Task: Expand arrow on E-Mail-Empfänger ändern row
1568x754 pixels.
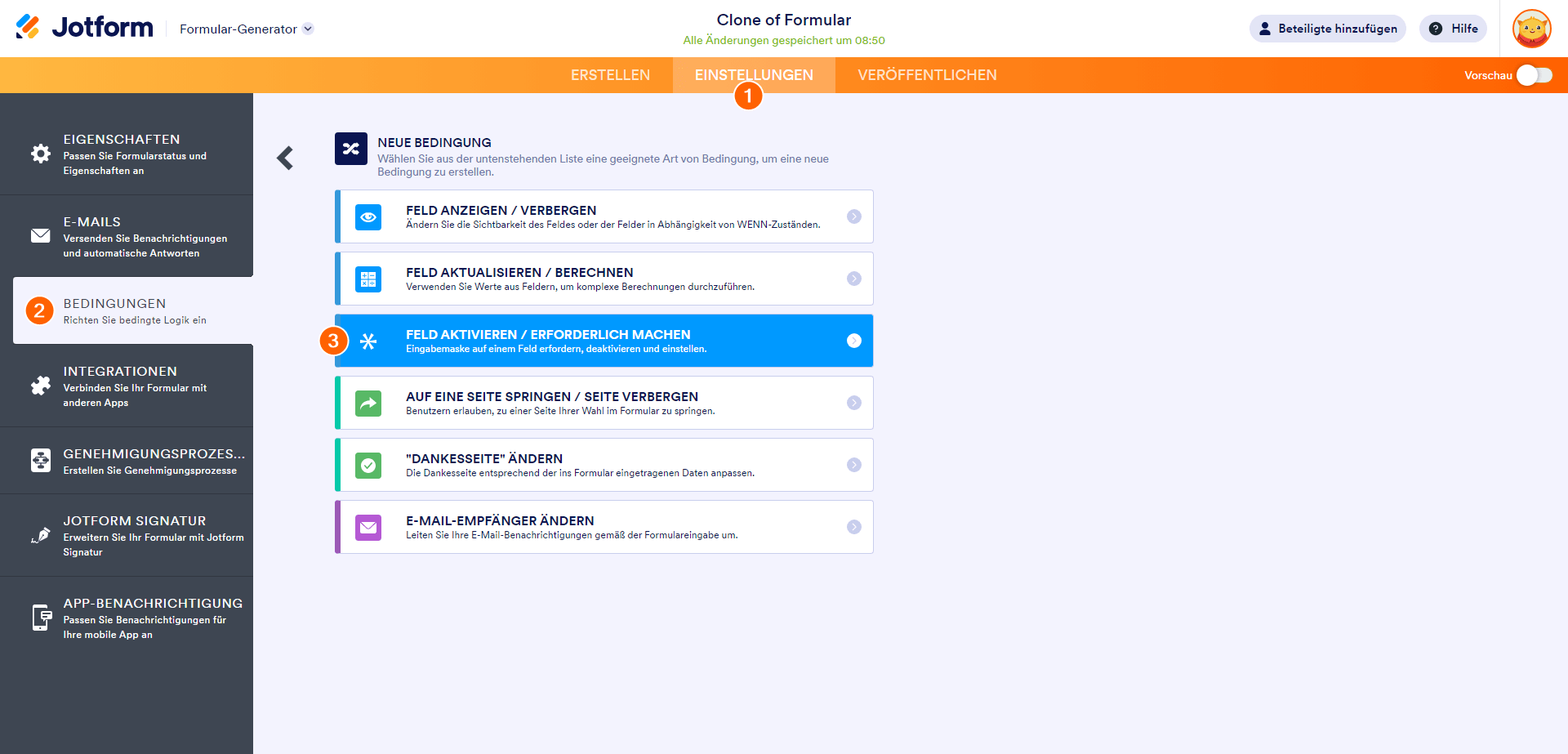Action: point(853,527)
